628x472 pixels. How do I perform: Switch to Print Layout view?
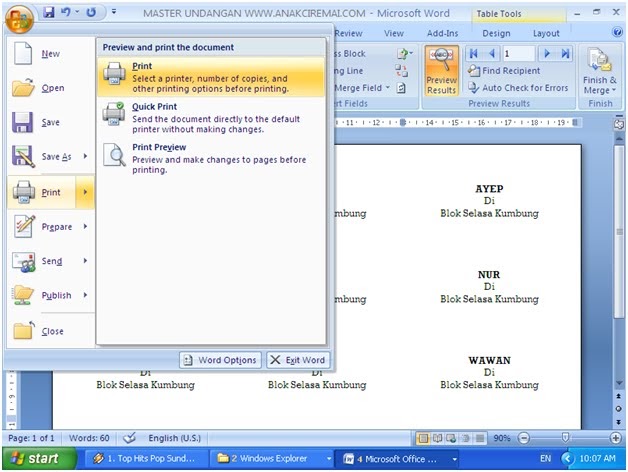[x=423, y=438]
